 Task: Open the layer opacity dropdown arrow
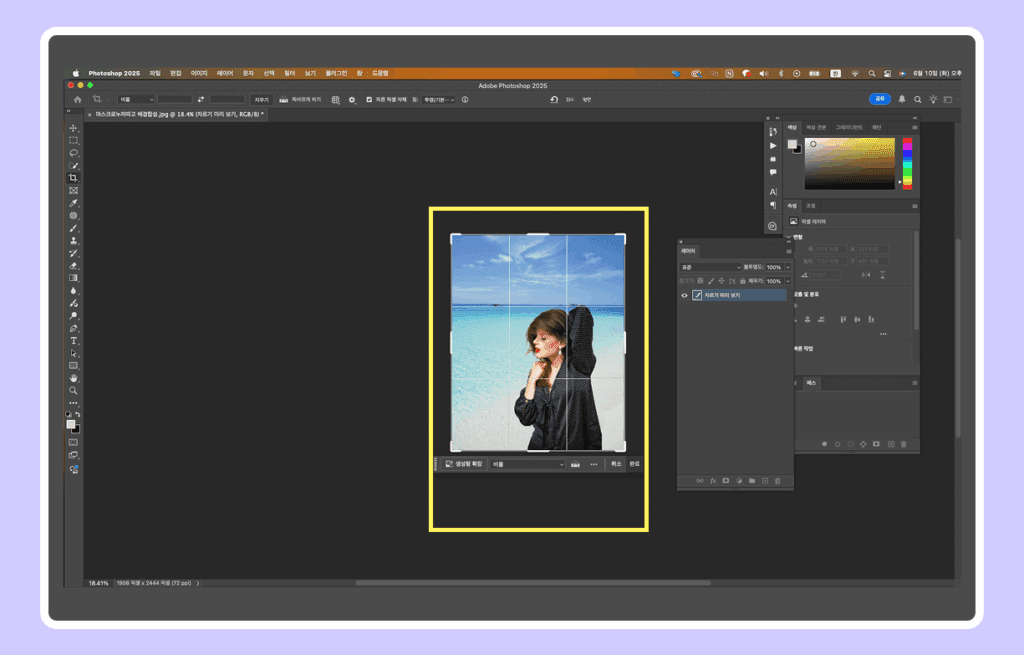click(788, 267)
